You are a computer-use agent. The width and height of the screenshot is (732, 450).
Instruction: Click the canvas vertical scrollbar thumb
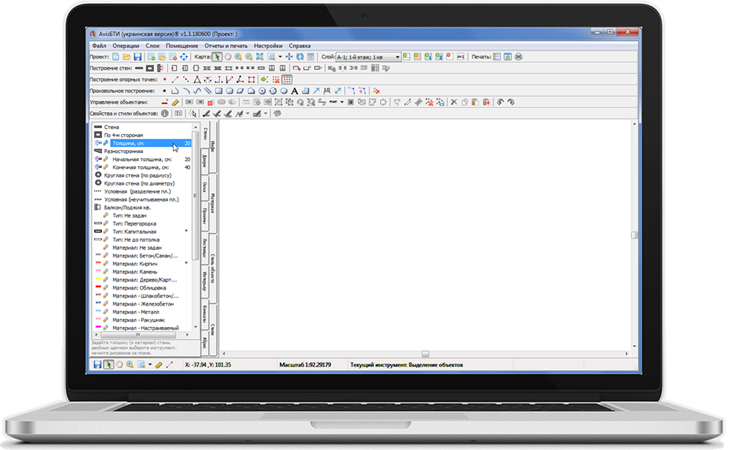634,235
